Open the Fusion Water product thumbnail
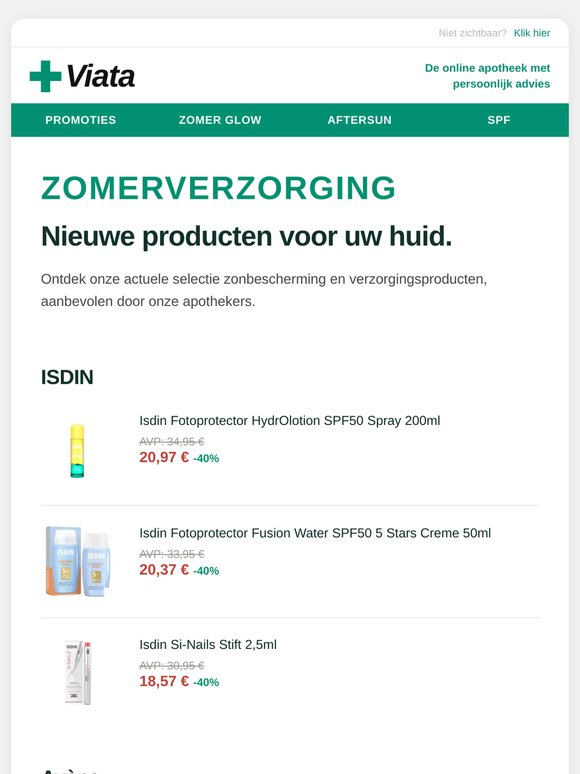This screenshot has height=774, width=580. pos(77,561)
